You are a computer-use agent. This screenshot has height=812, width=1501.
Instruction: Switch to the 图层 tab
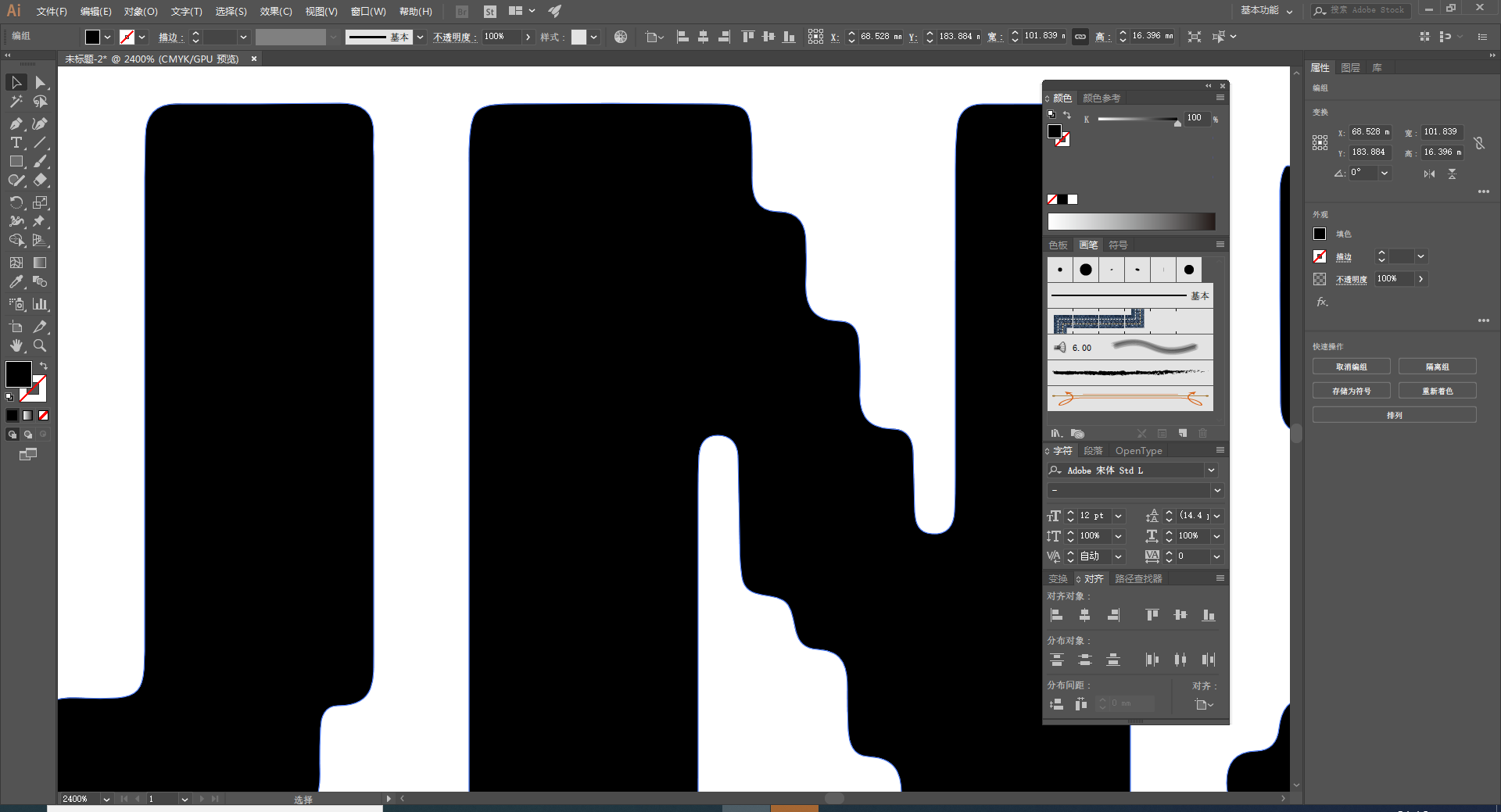pos(1350,68)
